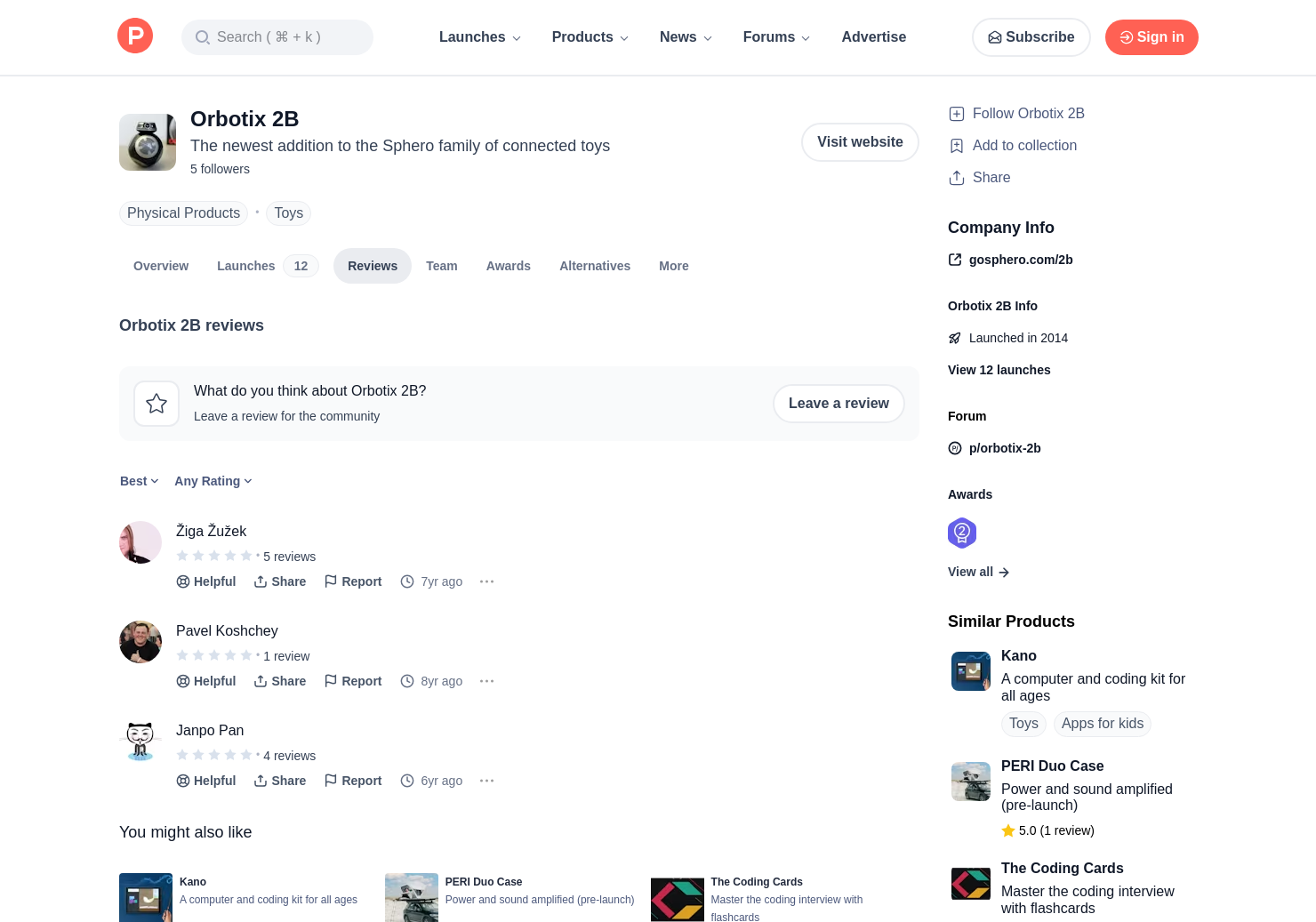Switch to the Overview tab
The width and height of the screenshot is (1316, 922).
(161, 266)
